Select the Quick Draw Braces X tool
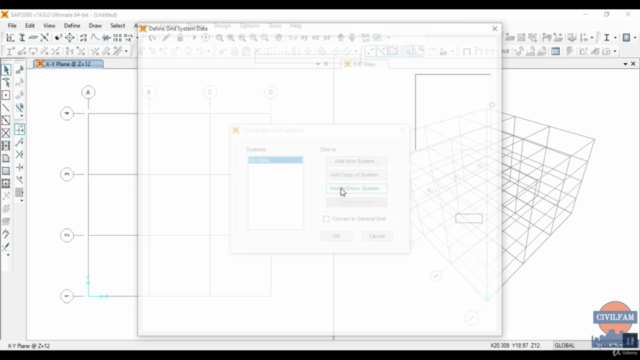 click(x=6, y=133)
